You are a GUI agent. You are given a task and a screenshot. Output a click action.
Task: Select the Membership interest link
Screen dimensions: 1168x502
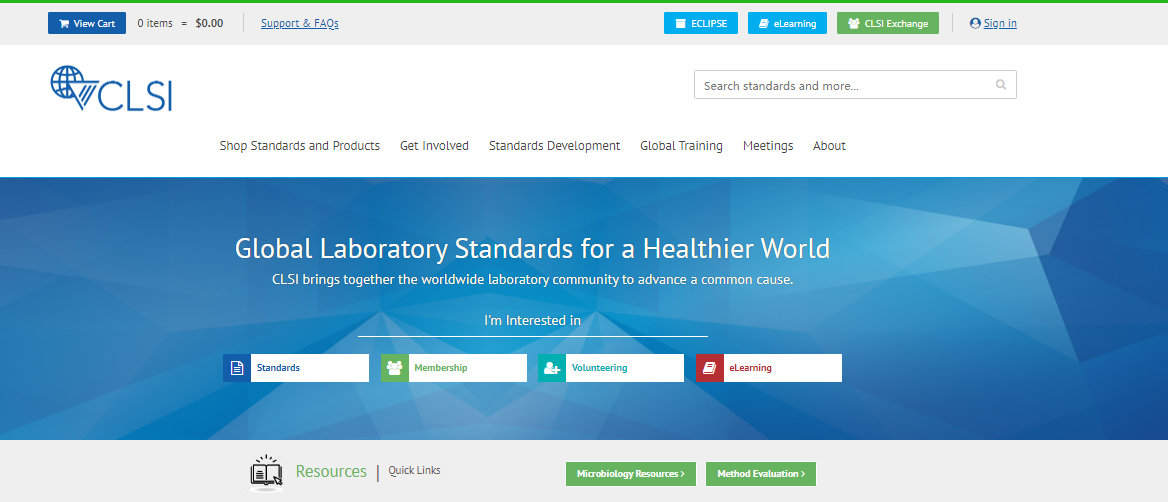454,368
